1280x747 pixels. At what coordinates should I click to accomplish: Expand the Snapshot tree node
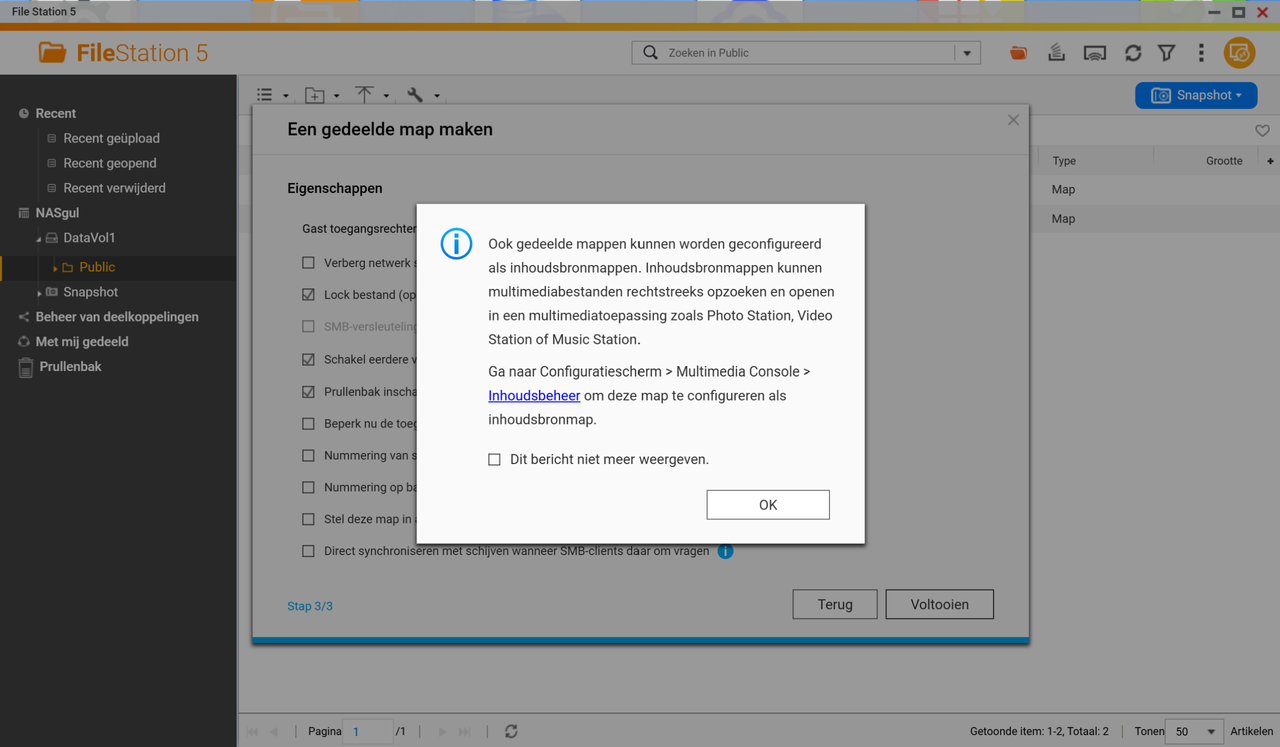coord(39,293)
